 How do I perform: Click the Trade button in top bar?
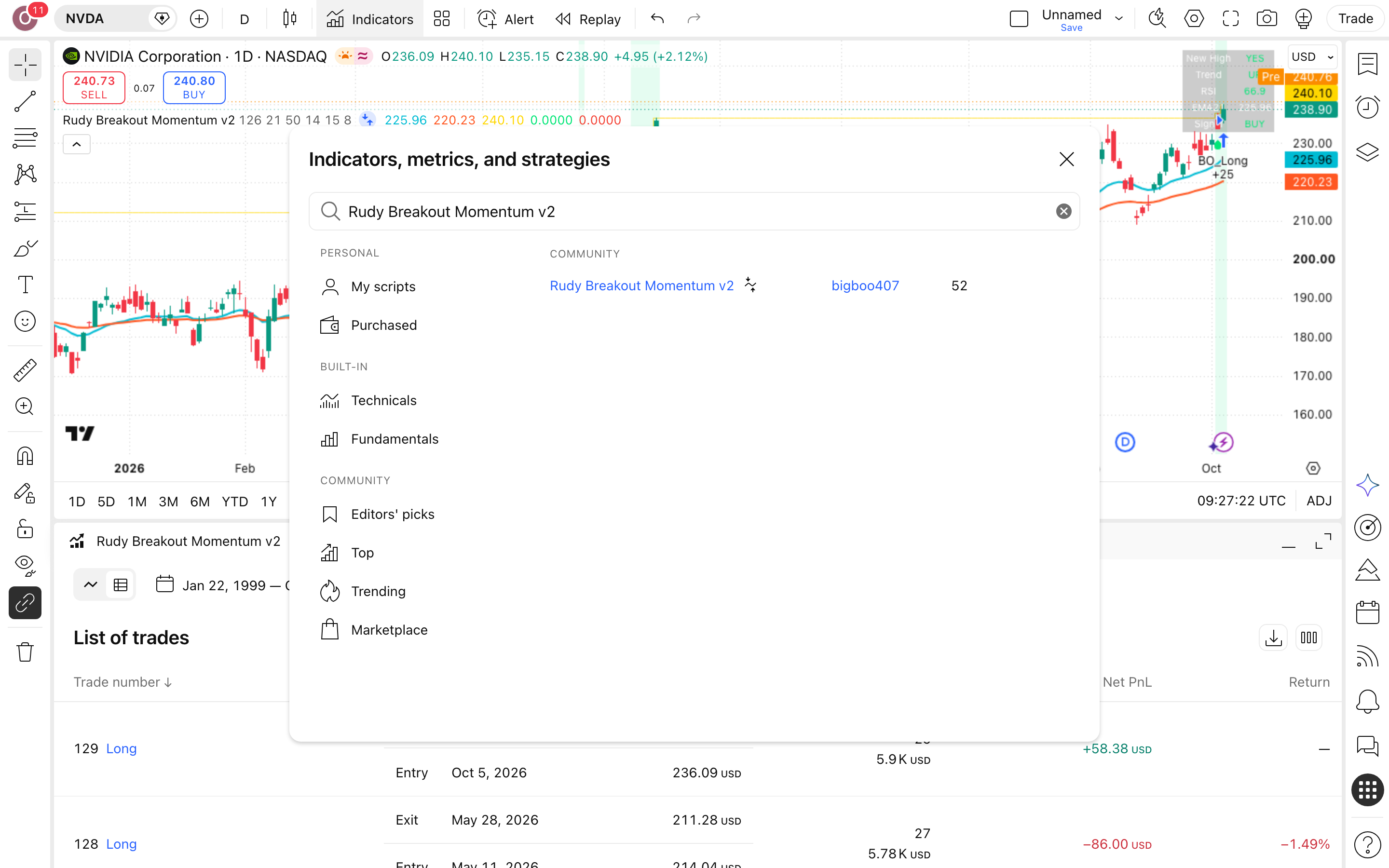click(1355, 19)
